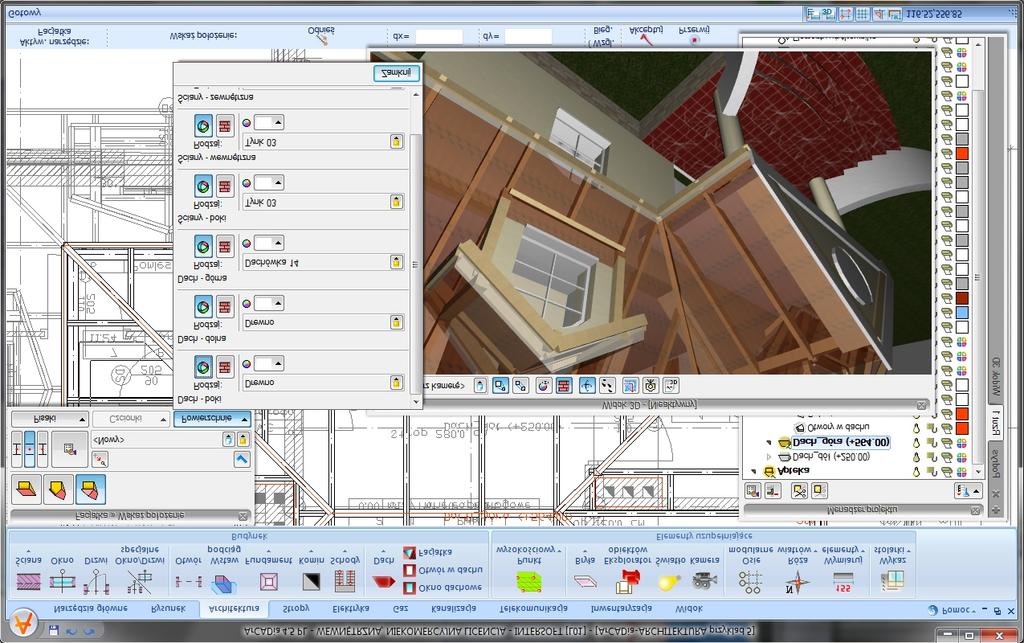Insert a Róża wiatrów compass rose
The width and height of the screenshot is (1024, 643).
(x=797, y=569)
